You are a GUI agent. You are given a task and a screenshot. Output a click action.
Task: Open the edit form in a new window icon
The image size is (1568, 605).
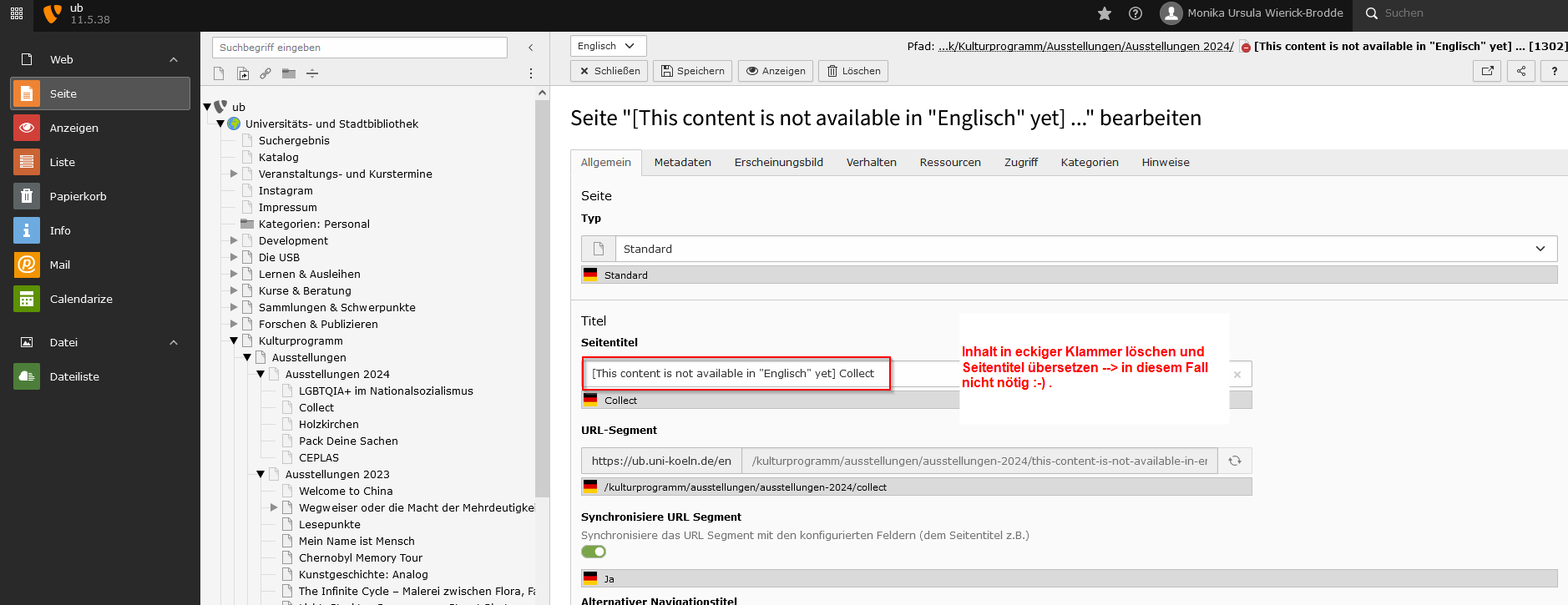click(1487, 71)
